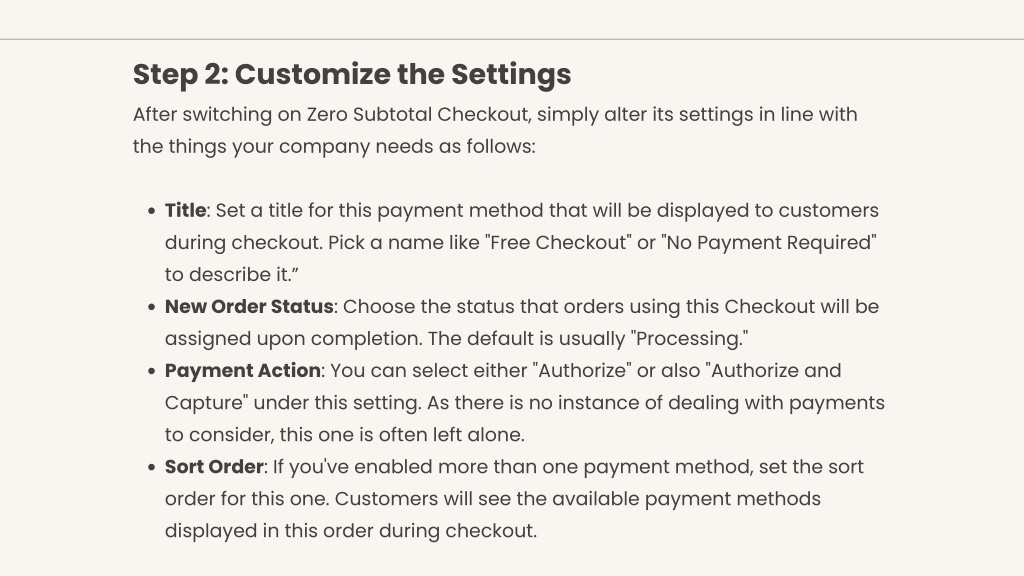
Task: Click the words Zero Subtotal Checkout
Action: click(x=417, y=114)
